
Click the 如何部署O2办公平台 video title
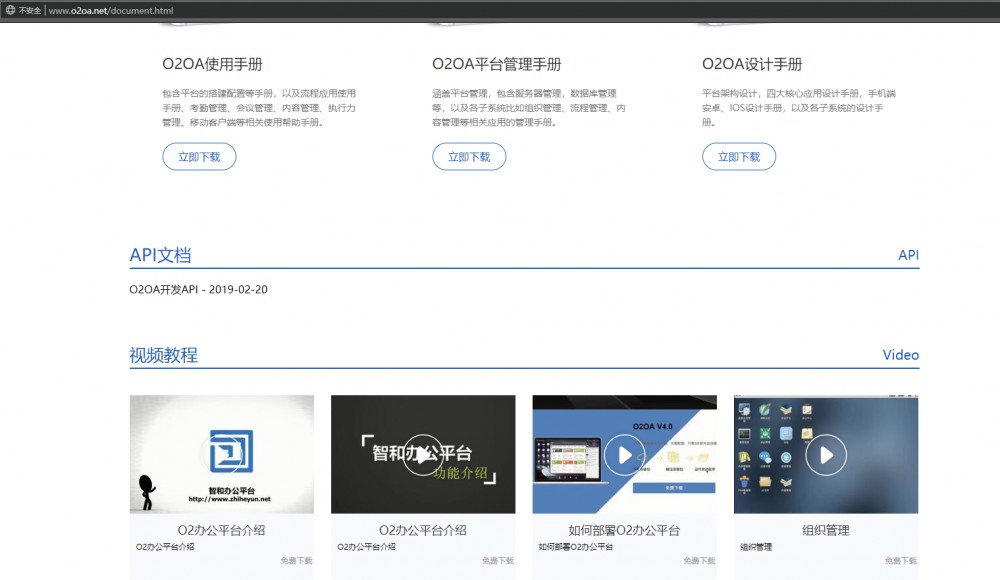click(x=624, y=530)
